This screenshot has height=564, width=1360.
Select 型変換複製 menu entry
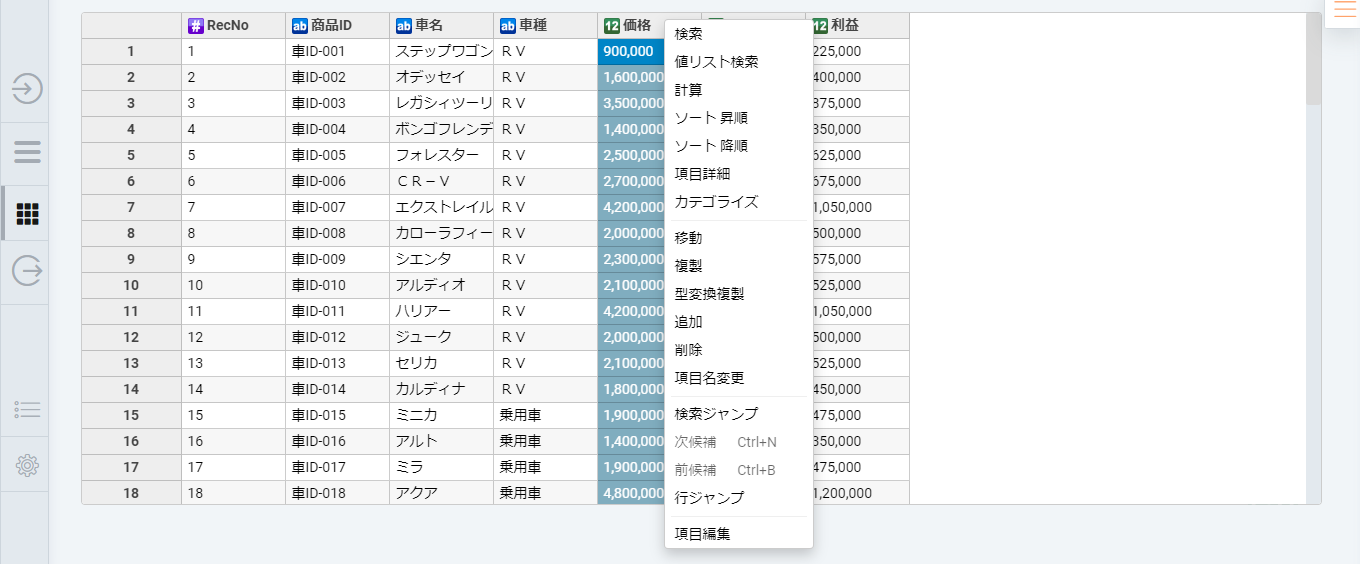[739, 294]
